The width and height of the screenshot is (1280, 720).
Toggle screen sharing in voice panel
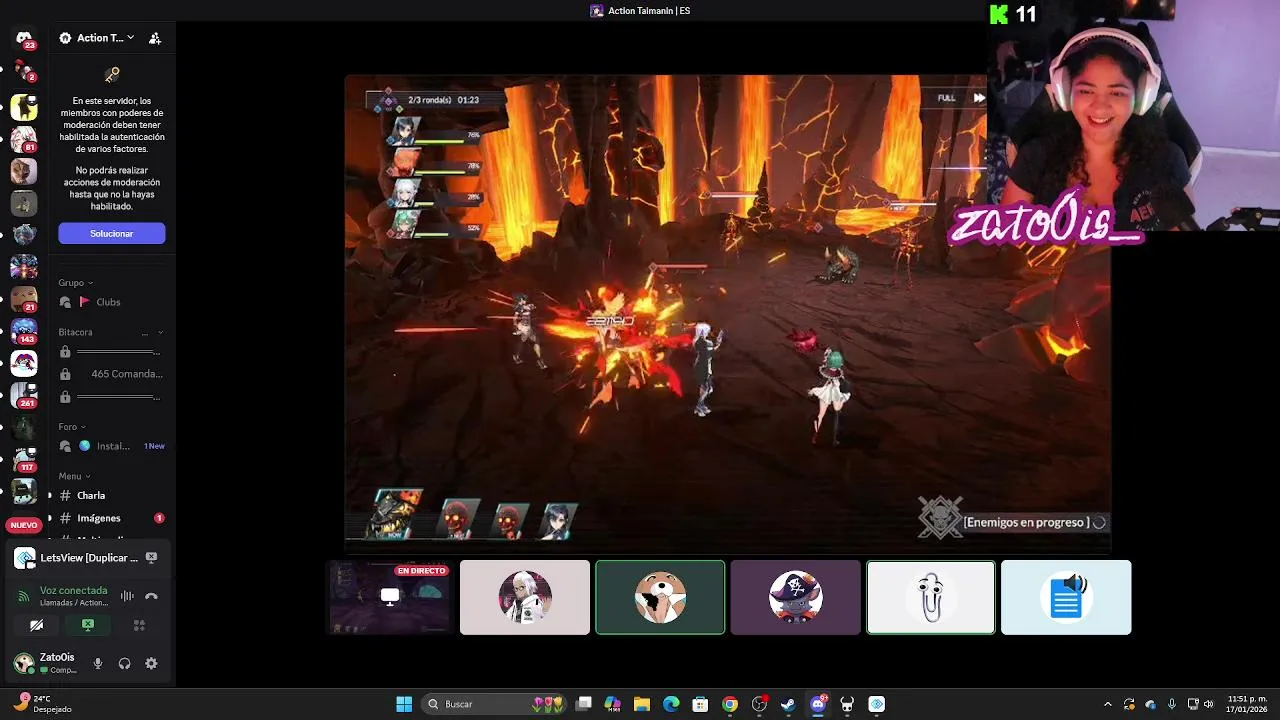pyautogui.click(x=88, y=625)
